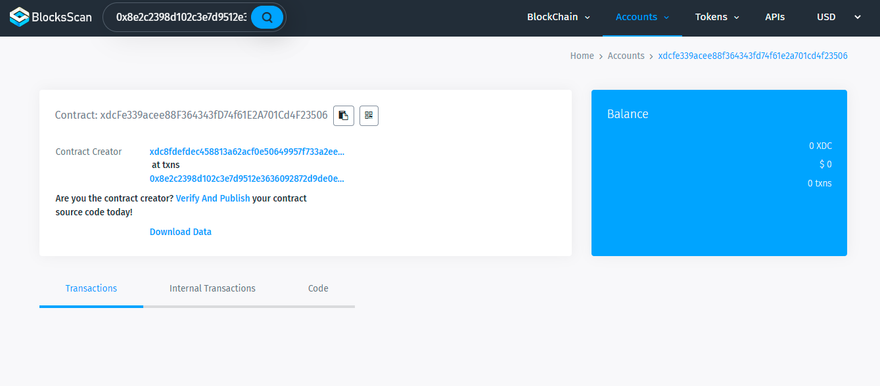The image size is (880, 386).
Task: Click the blue search magnifier button
Action: [267, 17]
